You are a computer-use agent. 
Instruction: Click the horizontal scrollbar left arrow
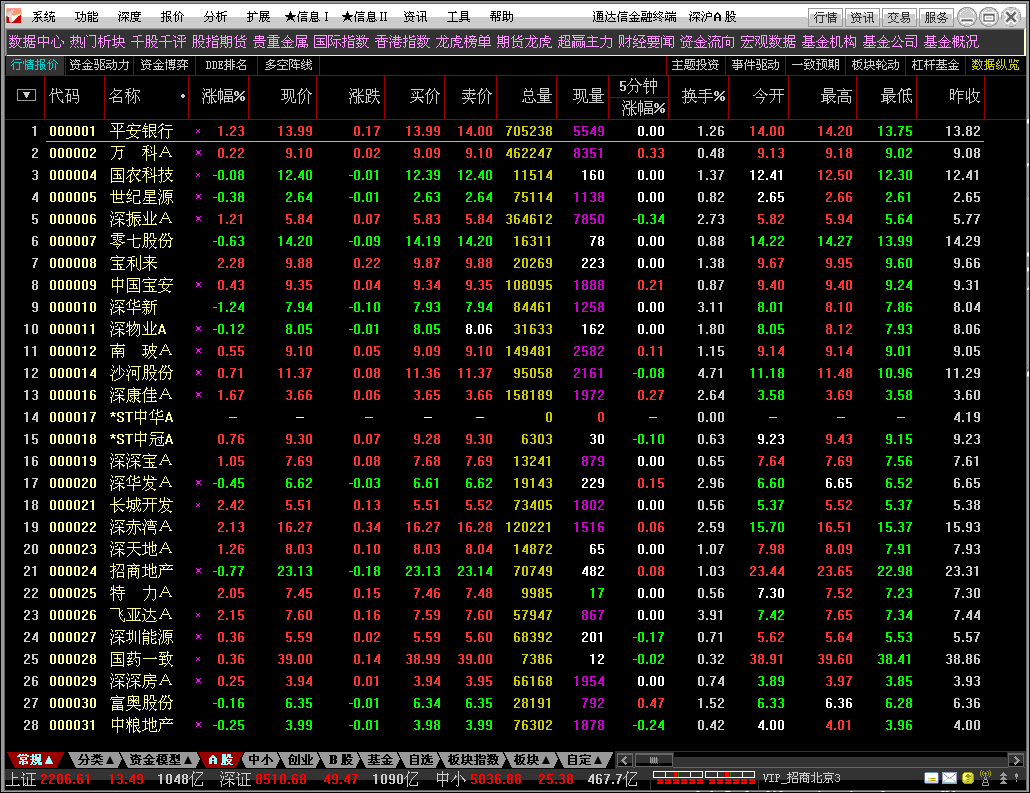[x=625, y=760]
